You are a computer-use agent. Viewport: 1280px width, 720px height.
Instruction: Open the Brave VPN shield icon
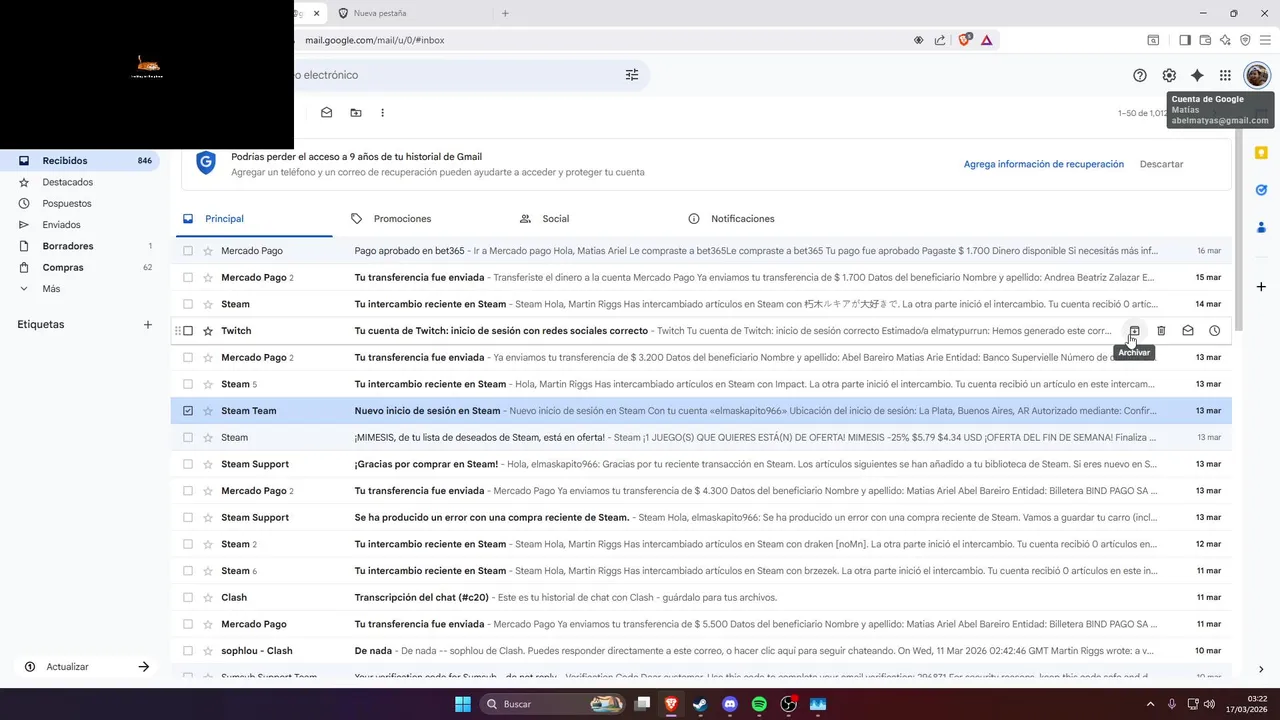tap(1245, 40)
